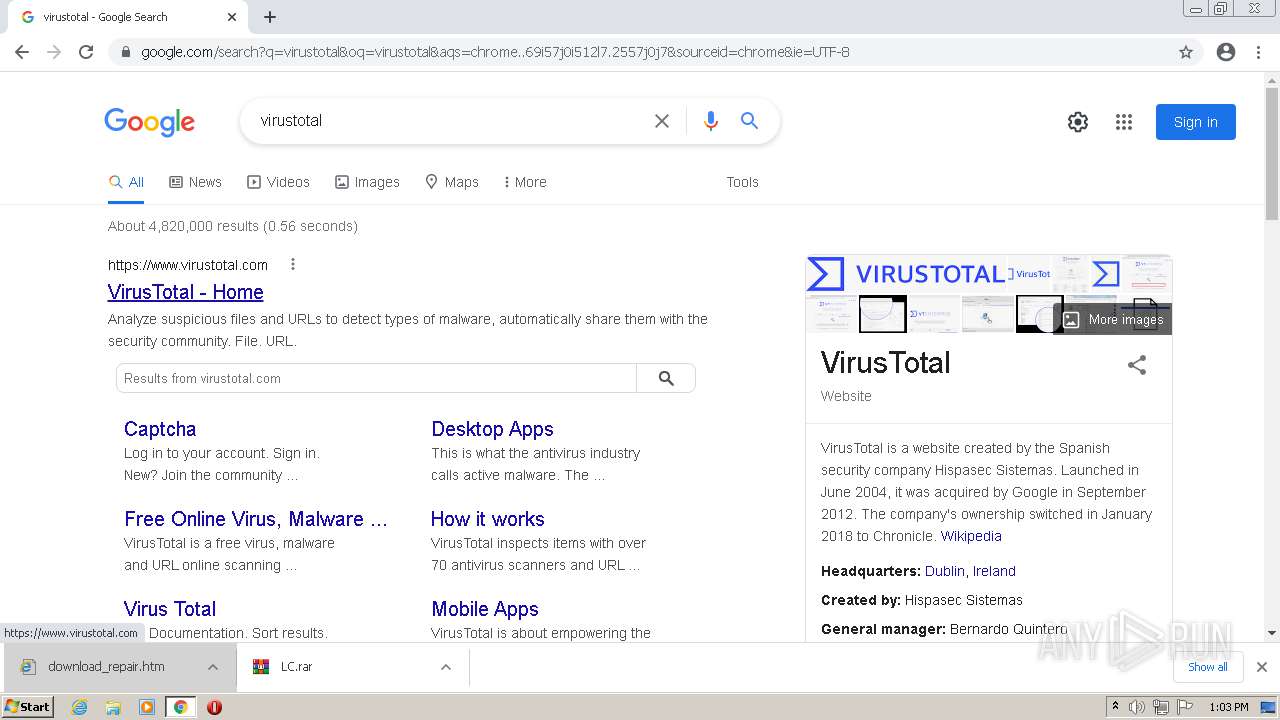The height and width of the screenshot is (720, 1280).
Task: Open Google search settings gear
Action: pos(1078,122)
